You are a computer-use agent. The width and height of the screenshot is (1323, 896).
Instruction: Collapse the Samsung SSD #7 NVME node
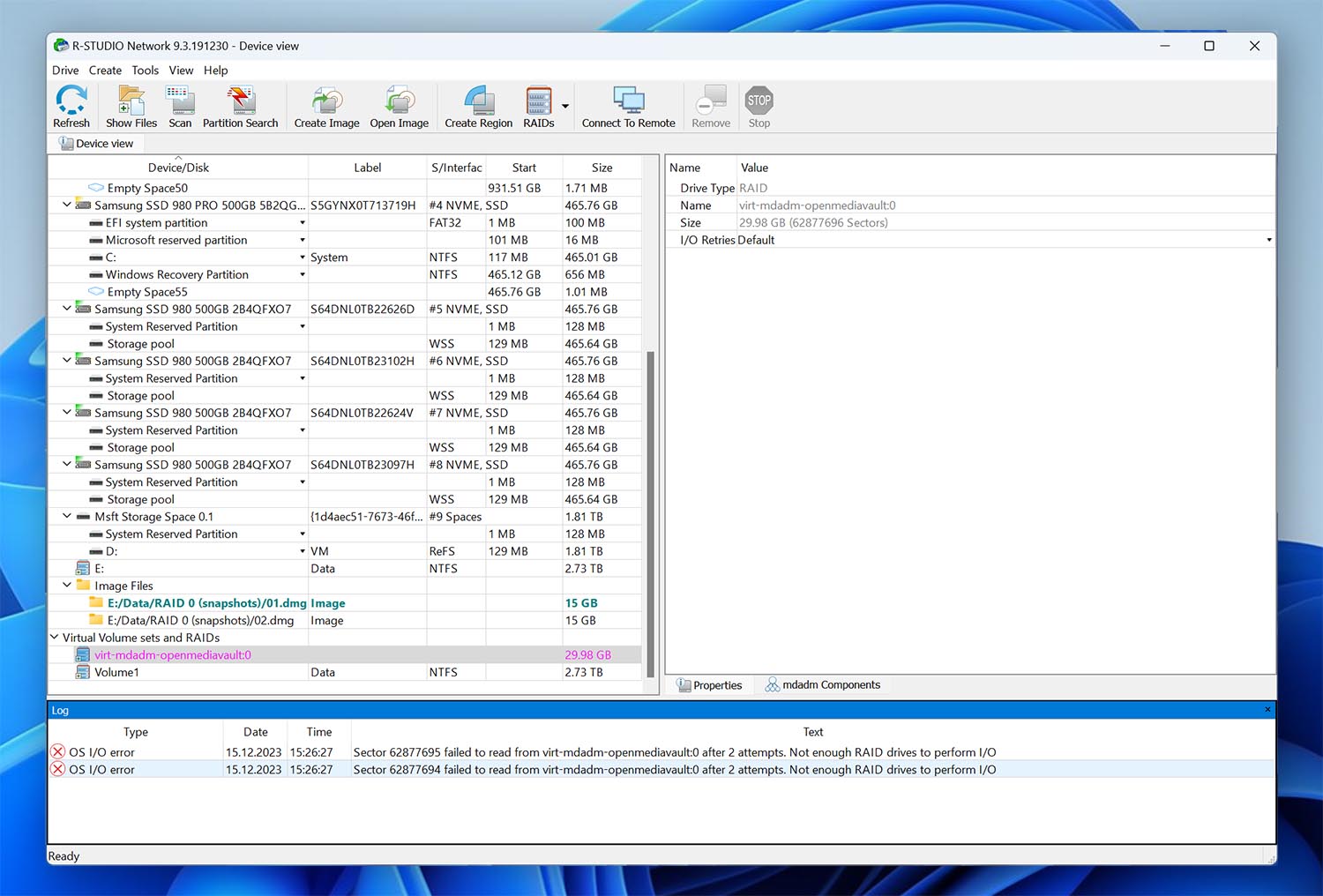67,413
